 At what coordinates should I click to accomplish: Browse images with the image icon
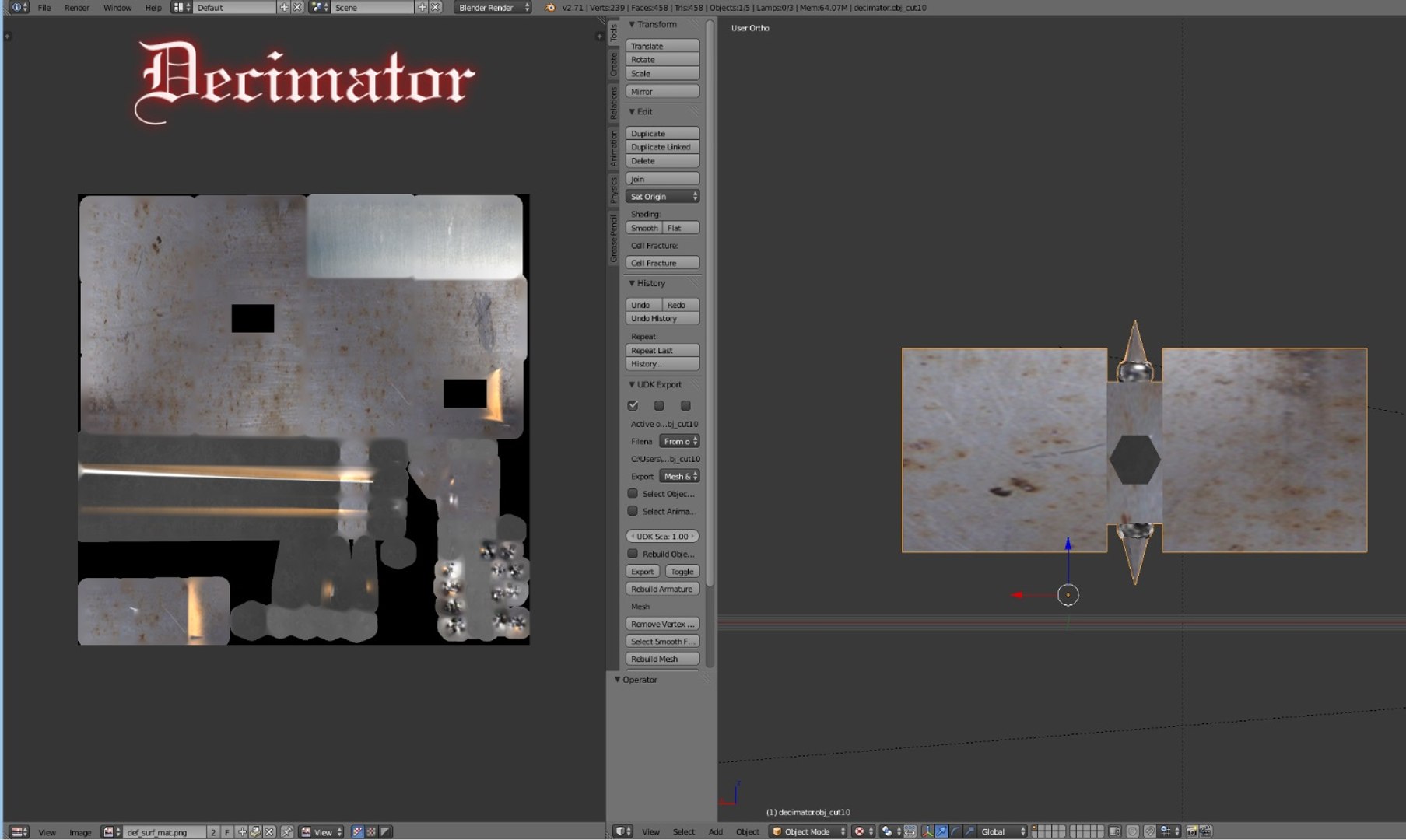click(x=111, y=831)
